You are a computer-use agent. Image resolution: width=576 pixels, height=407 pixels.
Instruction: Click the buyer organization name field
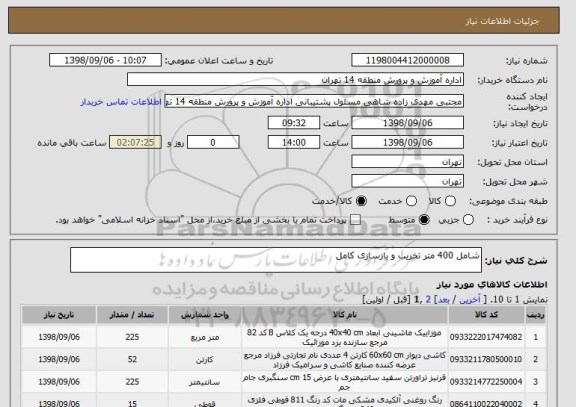point(295,79)
